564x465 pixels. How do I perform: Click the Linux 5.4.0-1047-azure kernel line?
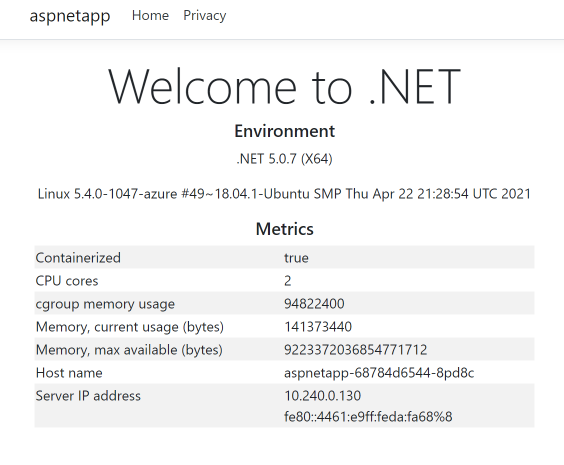(x=284, y=194)
